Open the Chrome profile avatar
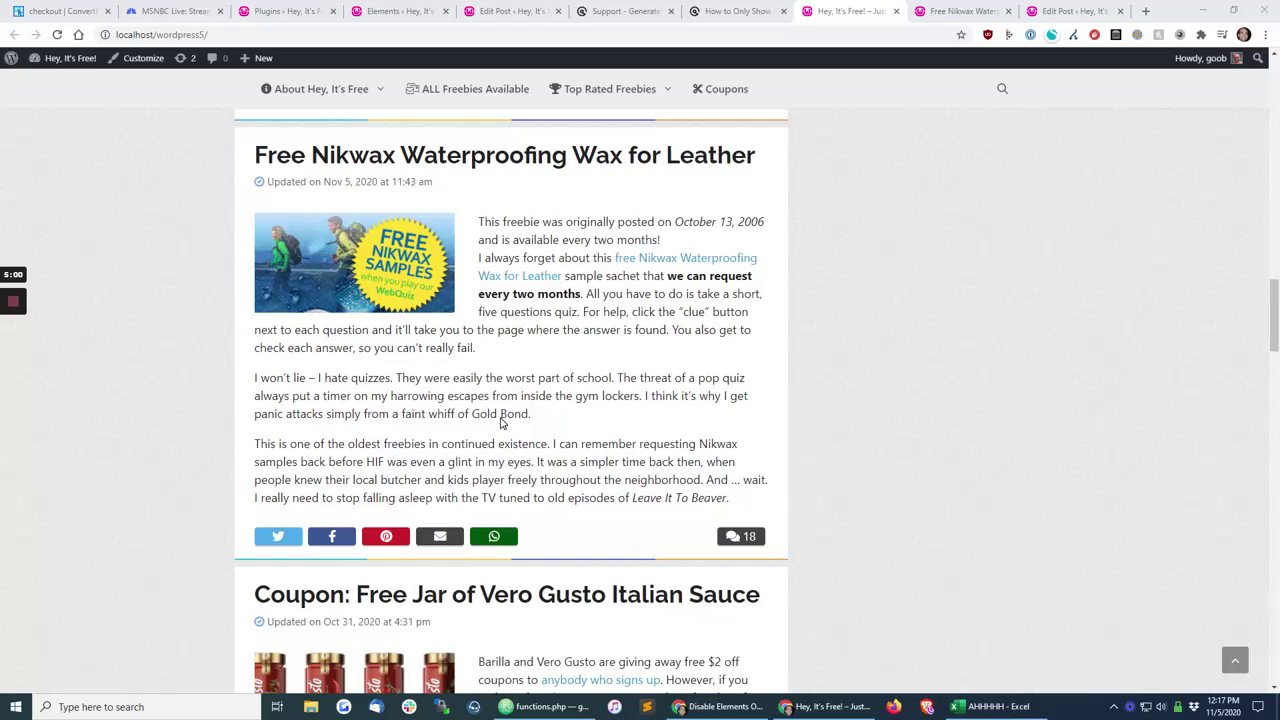The width and height of the screenshot is (1280, 720). click(1244, 35)
